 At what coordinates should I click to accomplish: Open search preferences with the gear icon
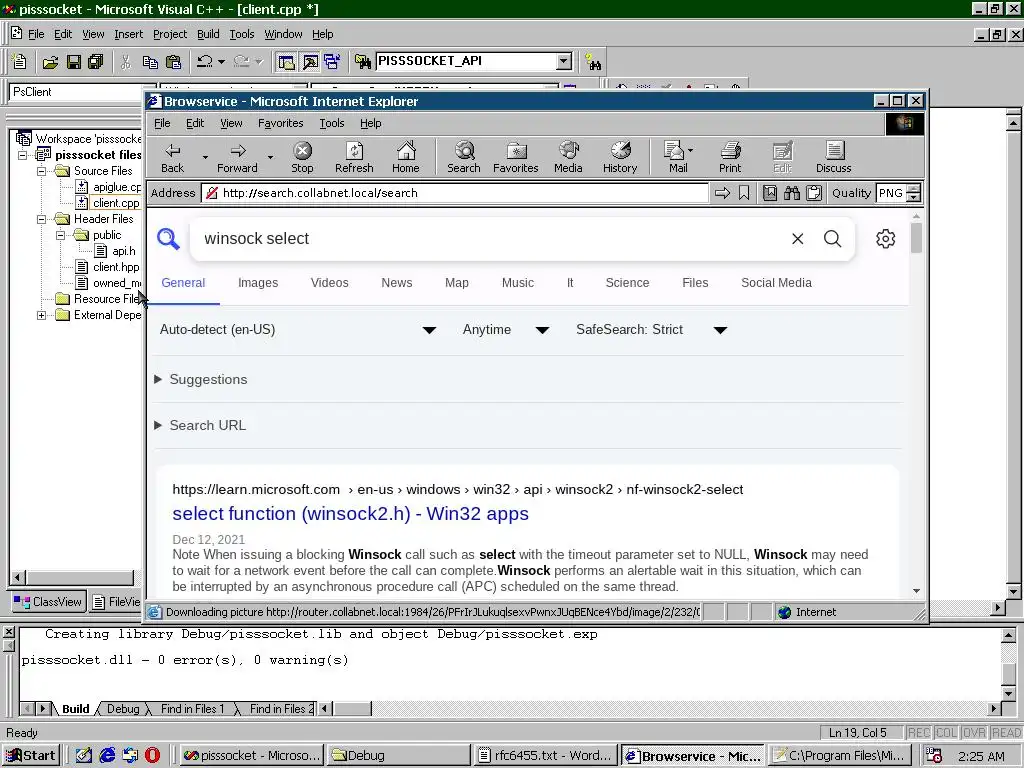(886, 238)
